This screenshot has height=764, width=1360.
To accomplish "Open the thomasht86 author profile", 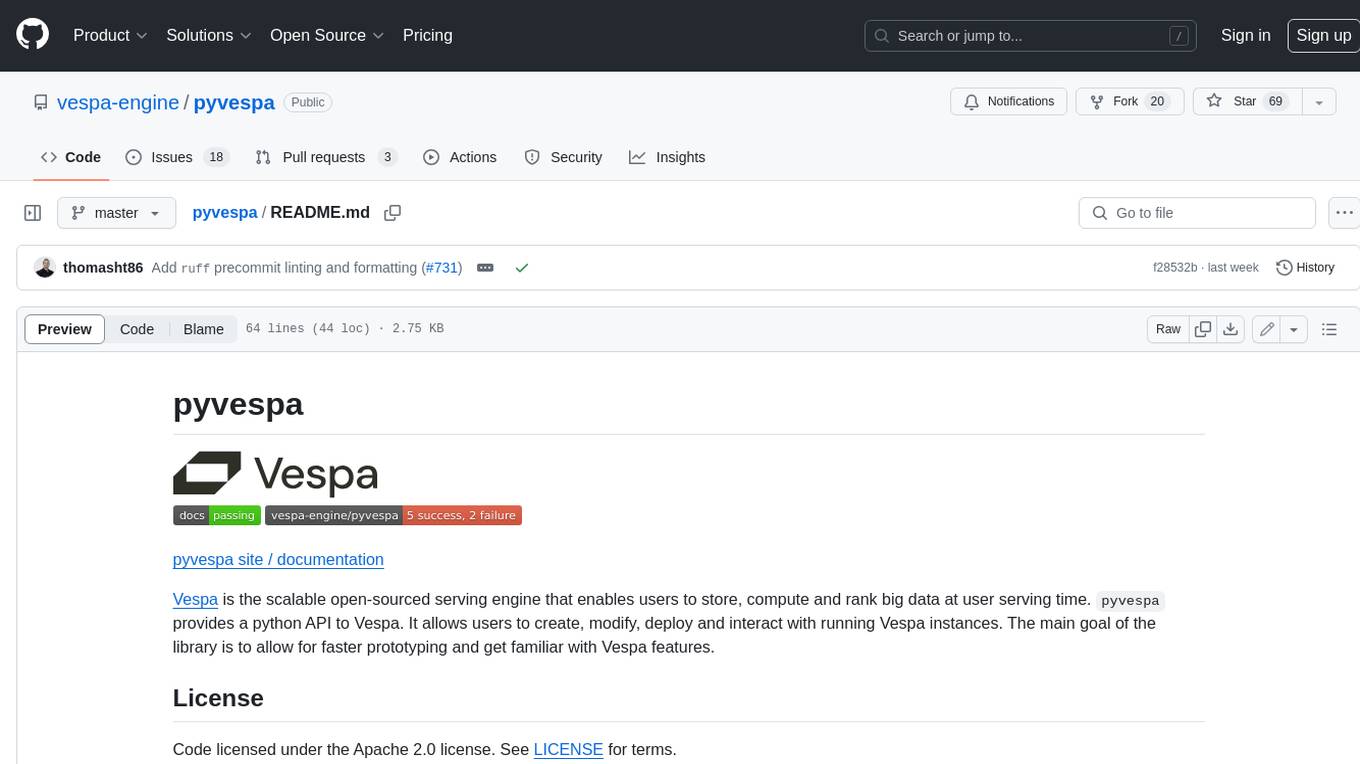I will pyautogui.click(x=103, y=267).
